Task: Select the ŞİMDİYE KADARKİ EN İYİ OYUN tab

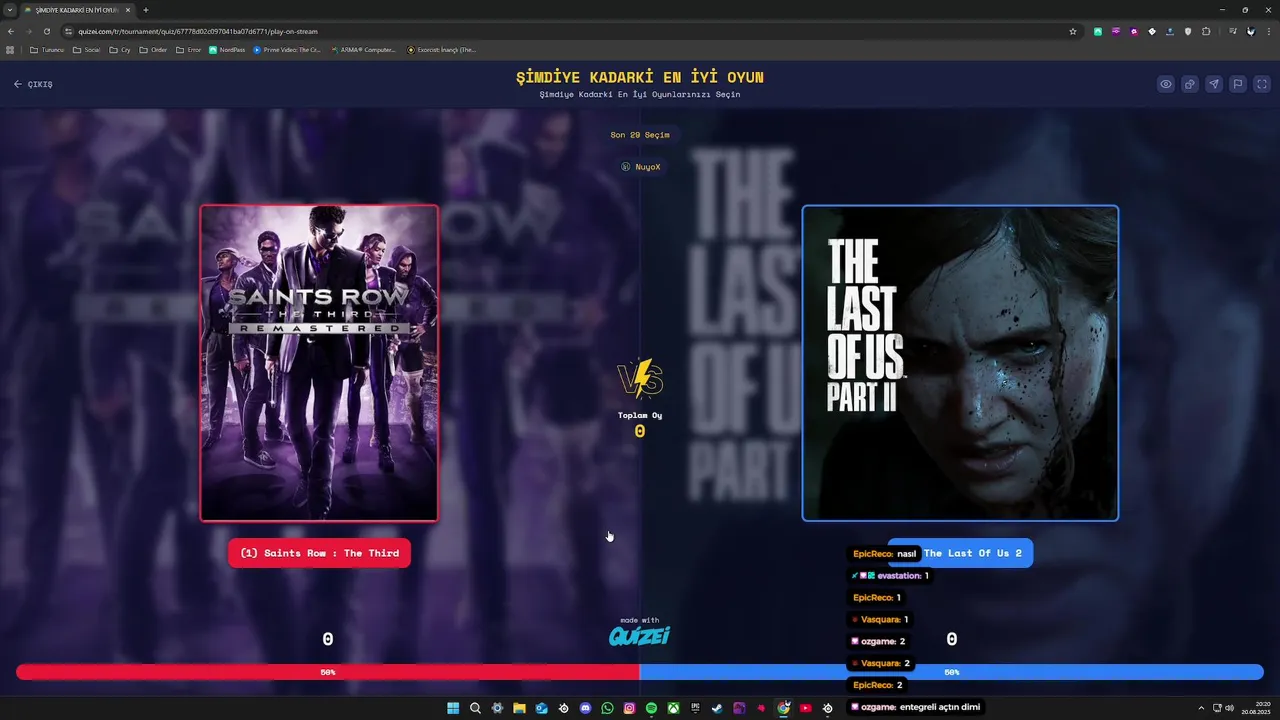Action: click(77, 10)
